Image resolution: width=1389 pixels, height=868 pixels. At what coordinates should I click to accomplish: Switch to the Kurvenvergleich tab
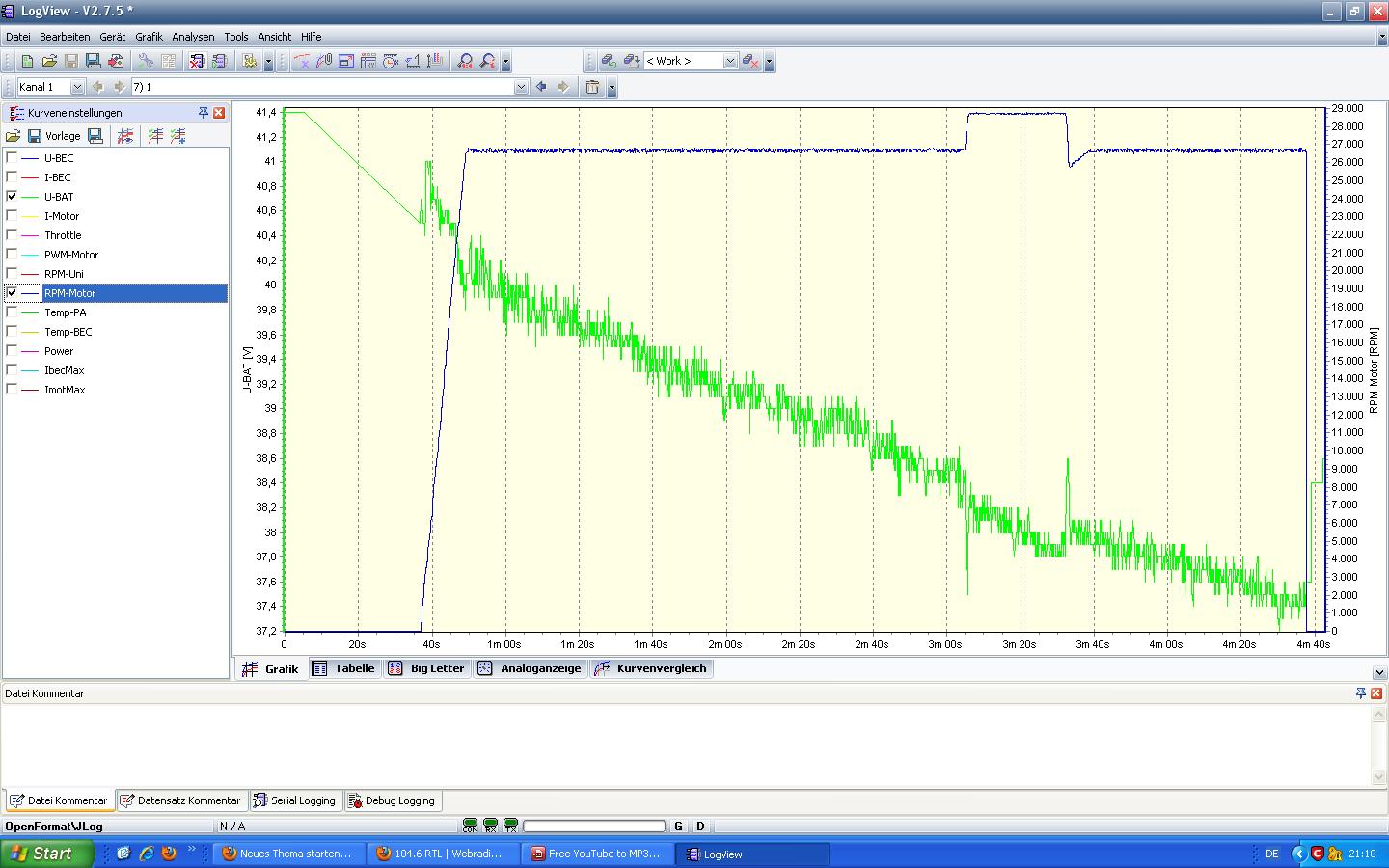coord(651,668)
